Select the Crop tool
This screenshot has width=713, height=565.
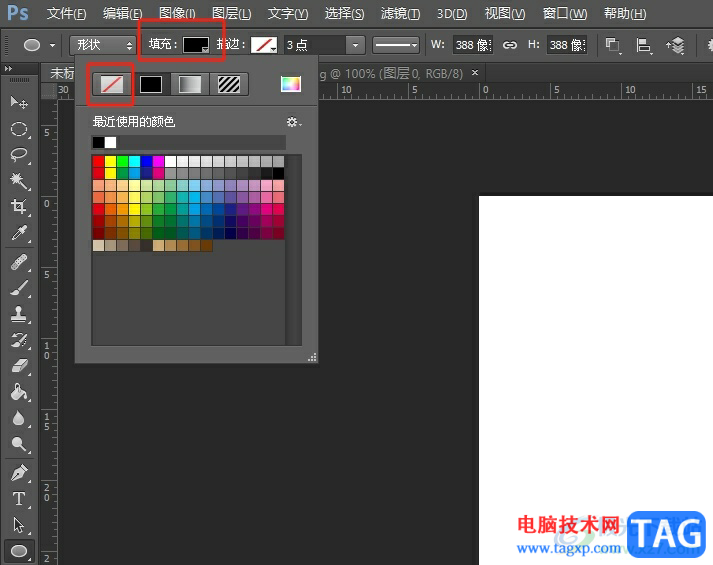point(19,207)
